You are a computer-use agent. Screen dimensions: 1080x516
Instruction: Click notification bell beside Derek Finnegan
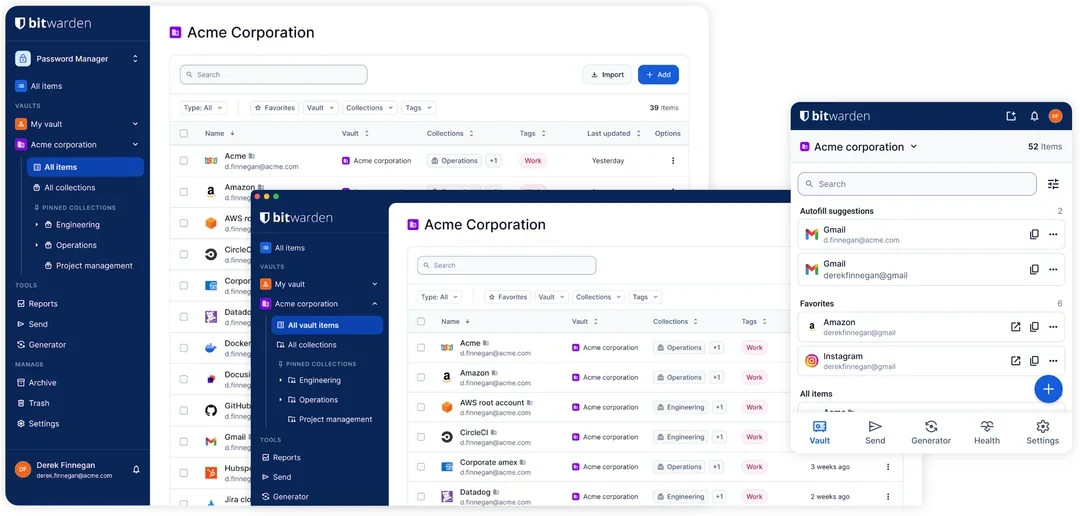tap(136, 469)
